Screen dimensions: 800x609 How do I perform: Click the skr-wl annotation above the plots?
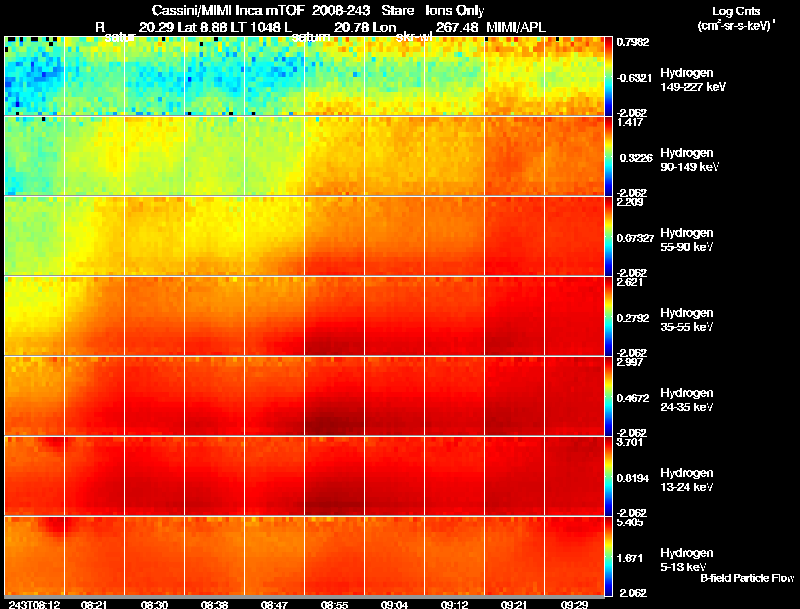click(x=414, y=37)
